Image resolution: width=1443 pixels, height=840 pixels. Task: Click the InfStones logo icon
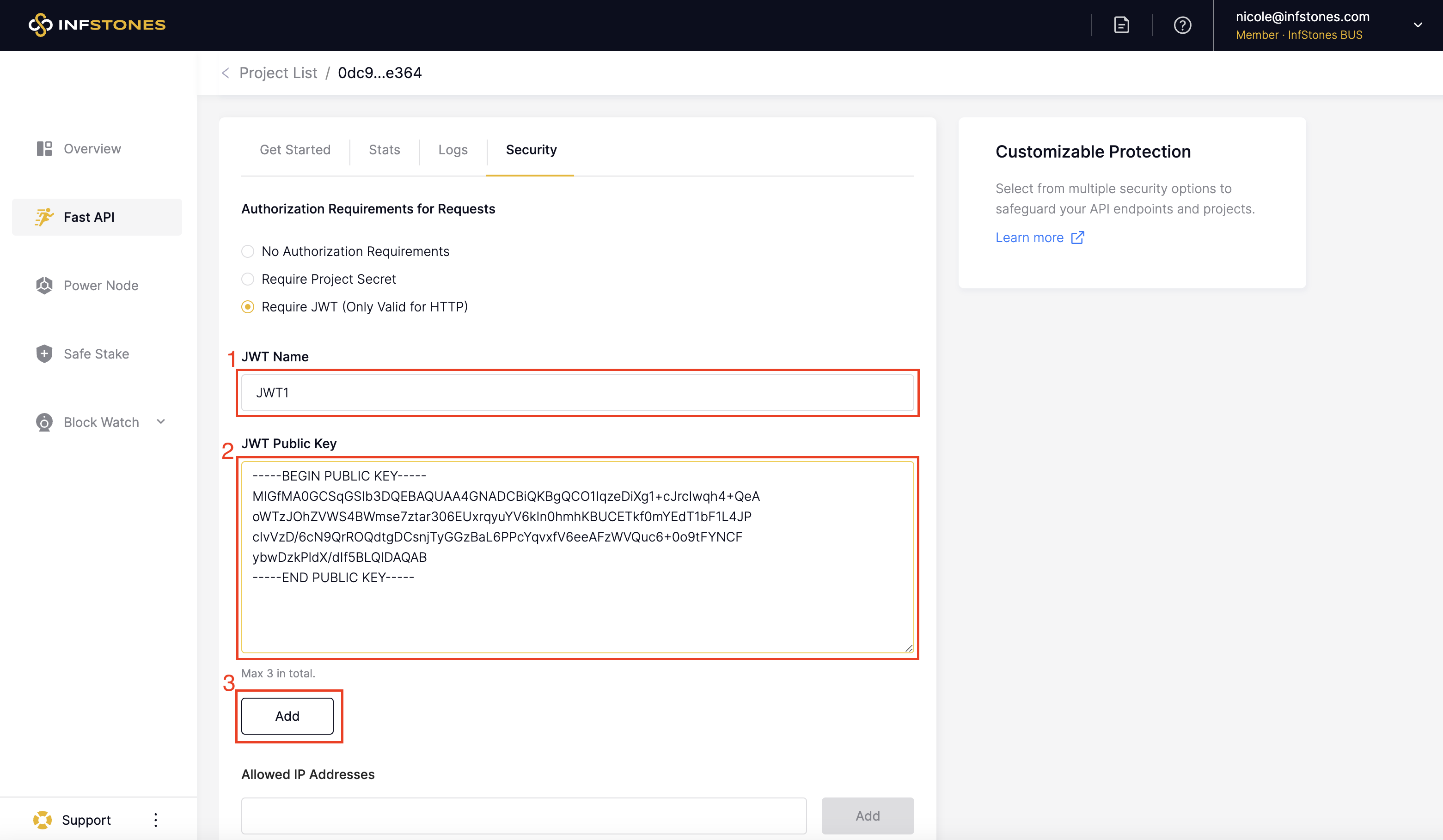coord(40,24)
